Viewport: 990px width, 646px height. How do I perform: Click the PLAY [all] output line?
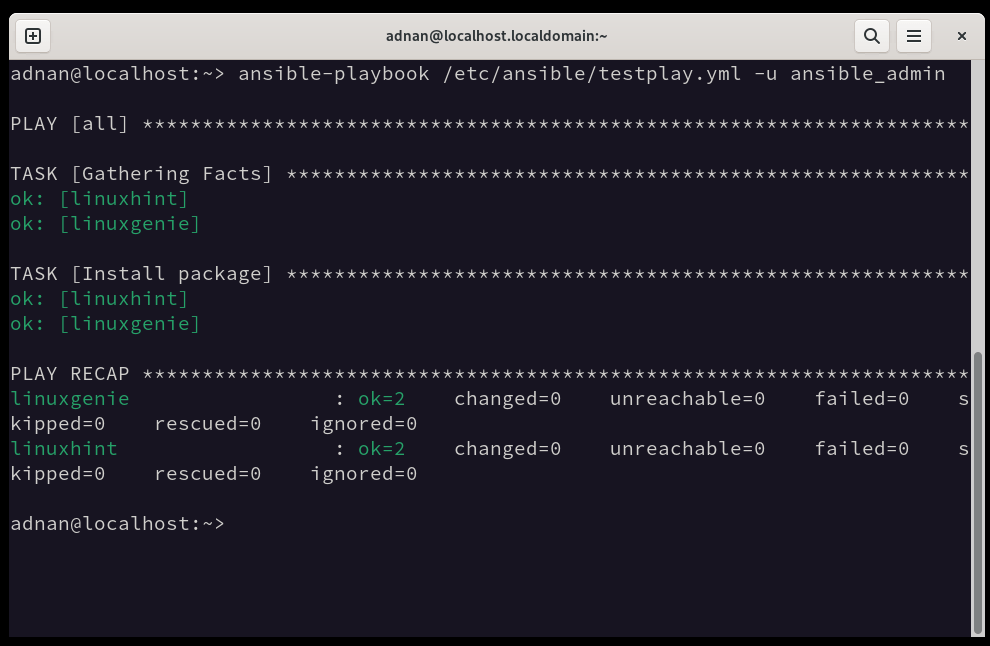489,124
